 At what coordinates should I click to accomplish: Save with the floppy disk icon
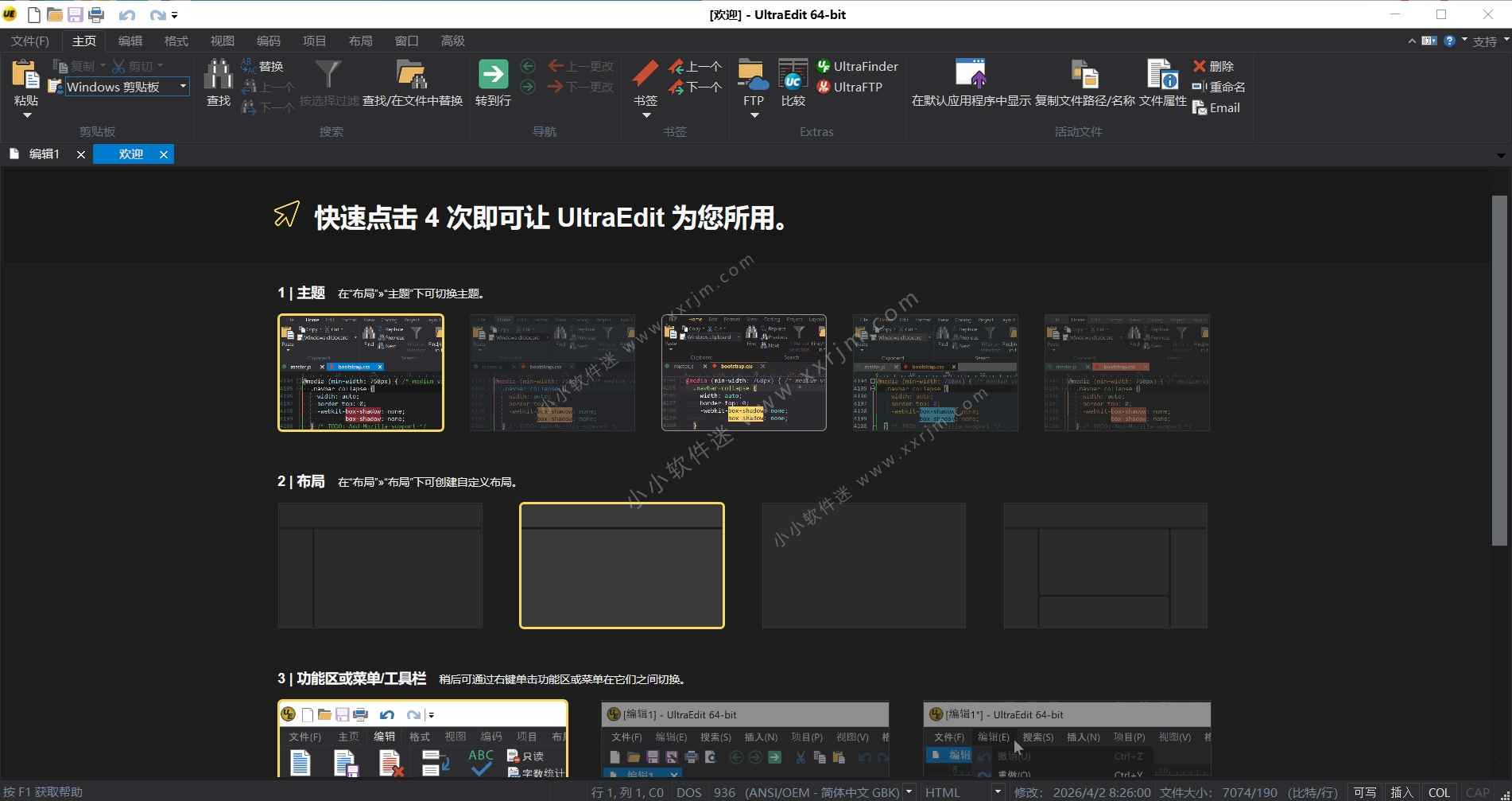(76, 14)
